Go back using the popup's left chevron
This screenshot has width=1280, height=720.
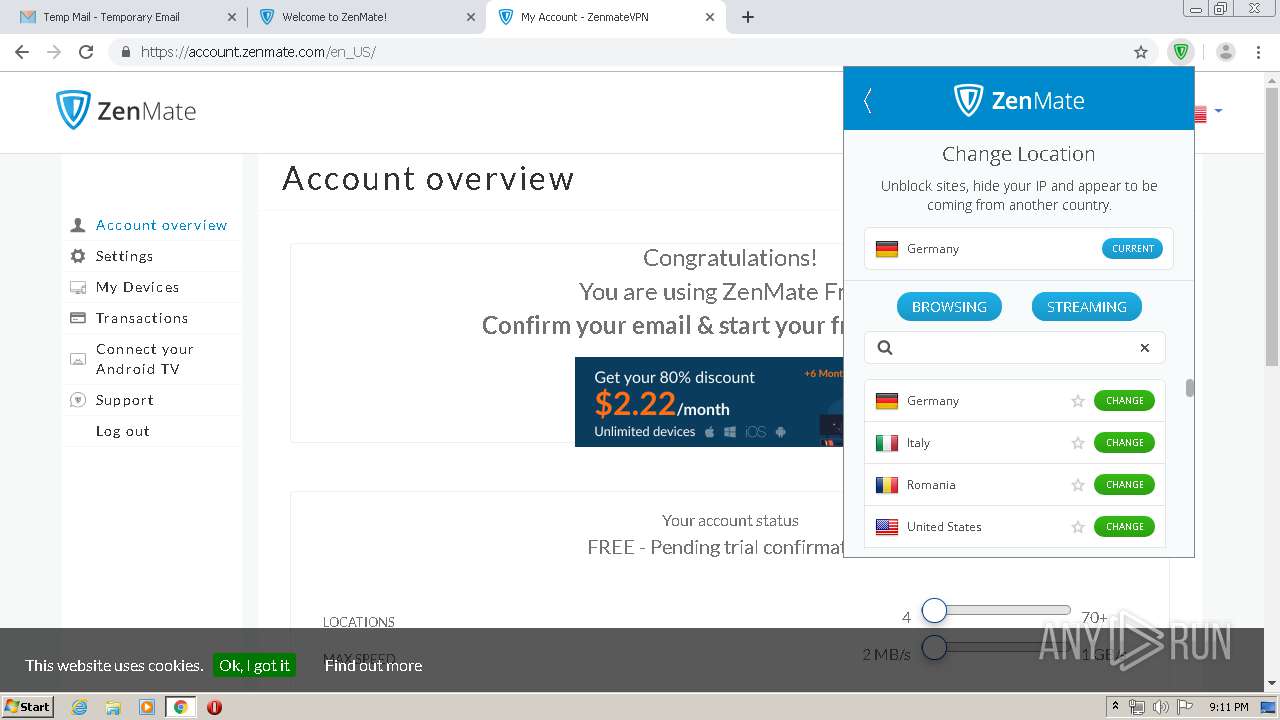pos(867,100)
